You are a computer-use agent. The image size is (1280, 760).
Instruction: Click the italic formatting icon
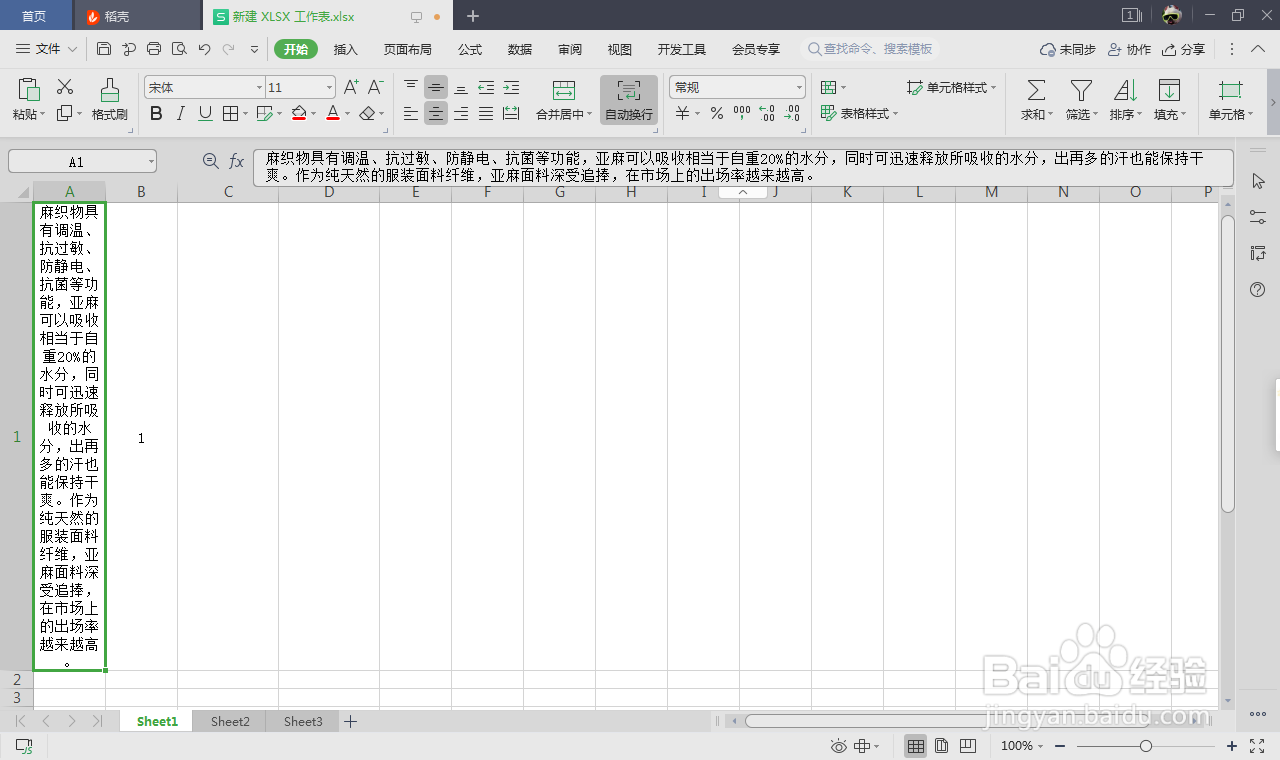point(179,113)
